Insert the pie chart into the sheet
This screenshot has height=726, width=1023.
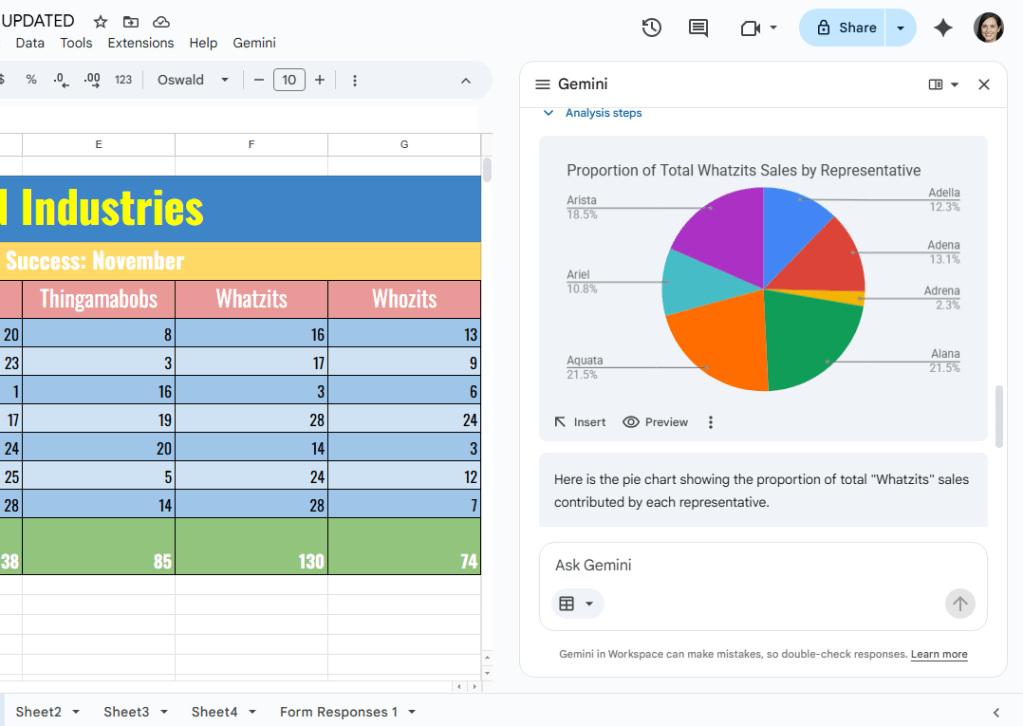(x=580, y=421)
